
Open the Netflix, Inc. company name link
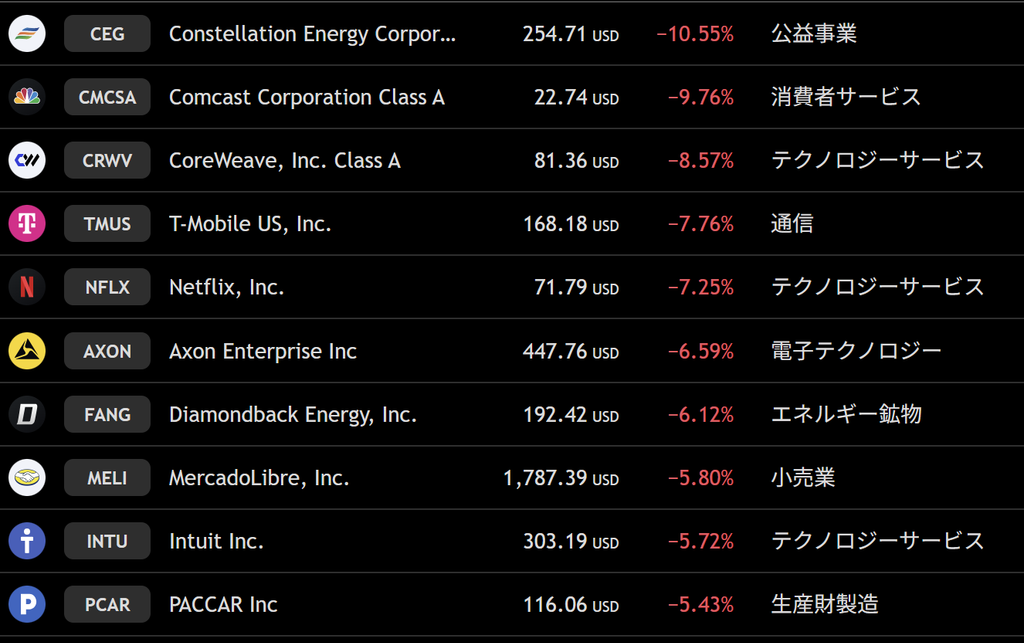coord(227,287)
